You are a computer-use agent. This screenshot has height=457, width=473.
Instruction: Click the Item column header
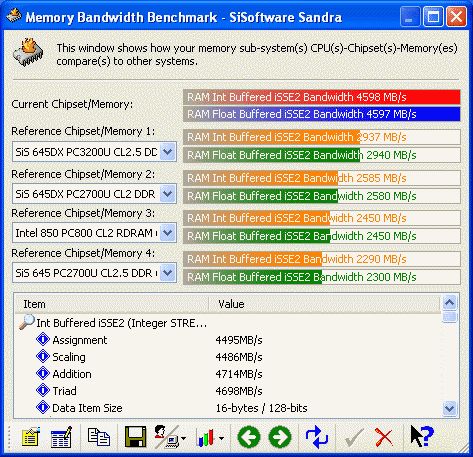pyautogui.click(x=112, y=304)
